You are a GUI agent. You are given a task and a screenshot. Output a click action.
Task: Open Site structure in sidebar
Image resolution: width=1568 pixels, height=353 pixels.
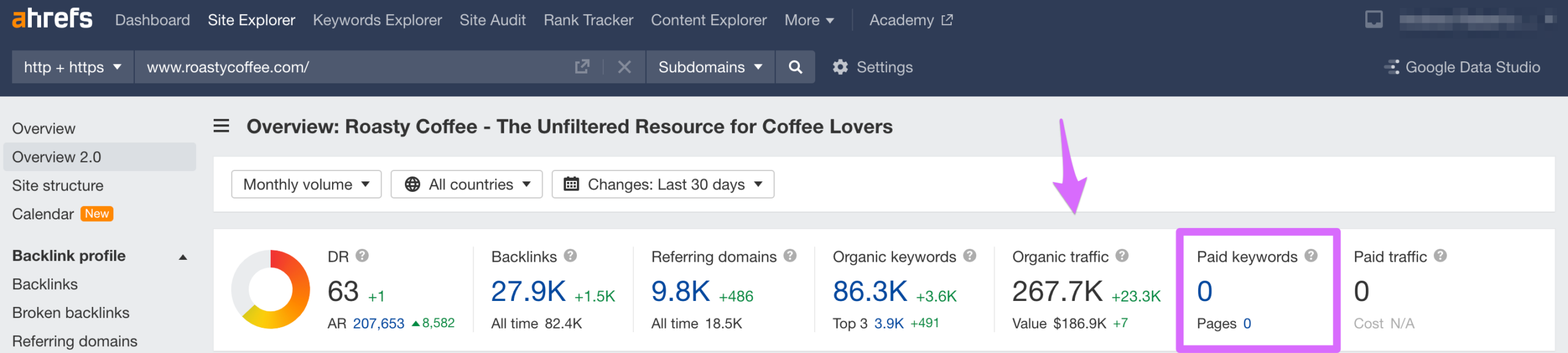(58, 186)
